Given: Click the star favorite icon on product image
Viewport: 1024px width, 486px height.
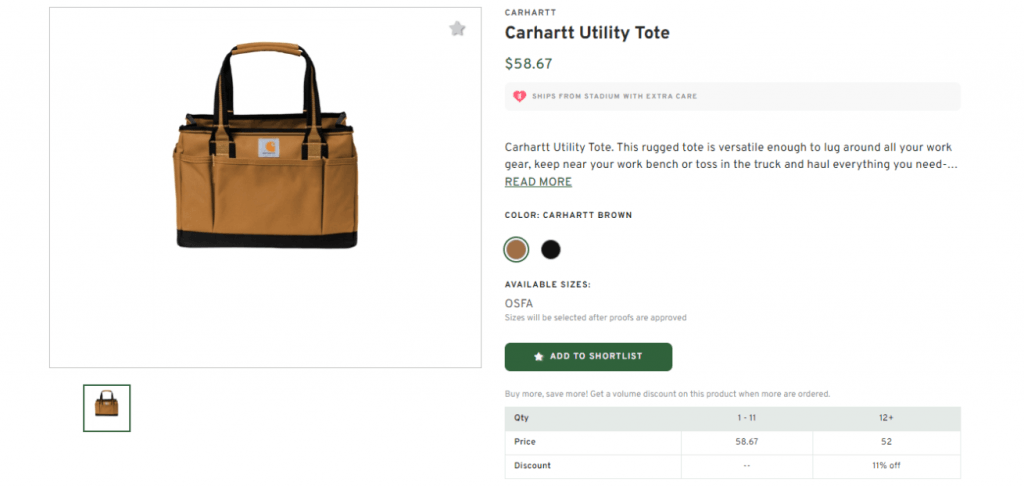Looking at the screenshot, I should click(457, 29).
